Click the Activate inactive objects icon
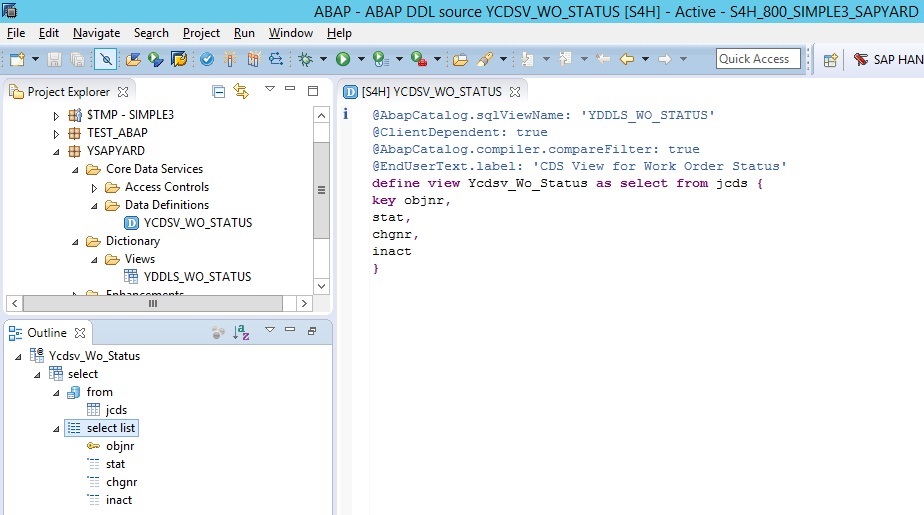Screen dimensions: 924x515 tap(253, 59)
